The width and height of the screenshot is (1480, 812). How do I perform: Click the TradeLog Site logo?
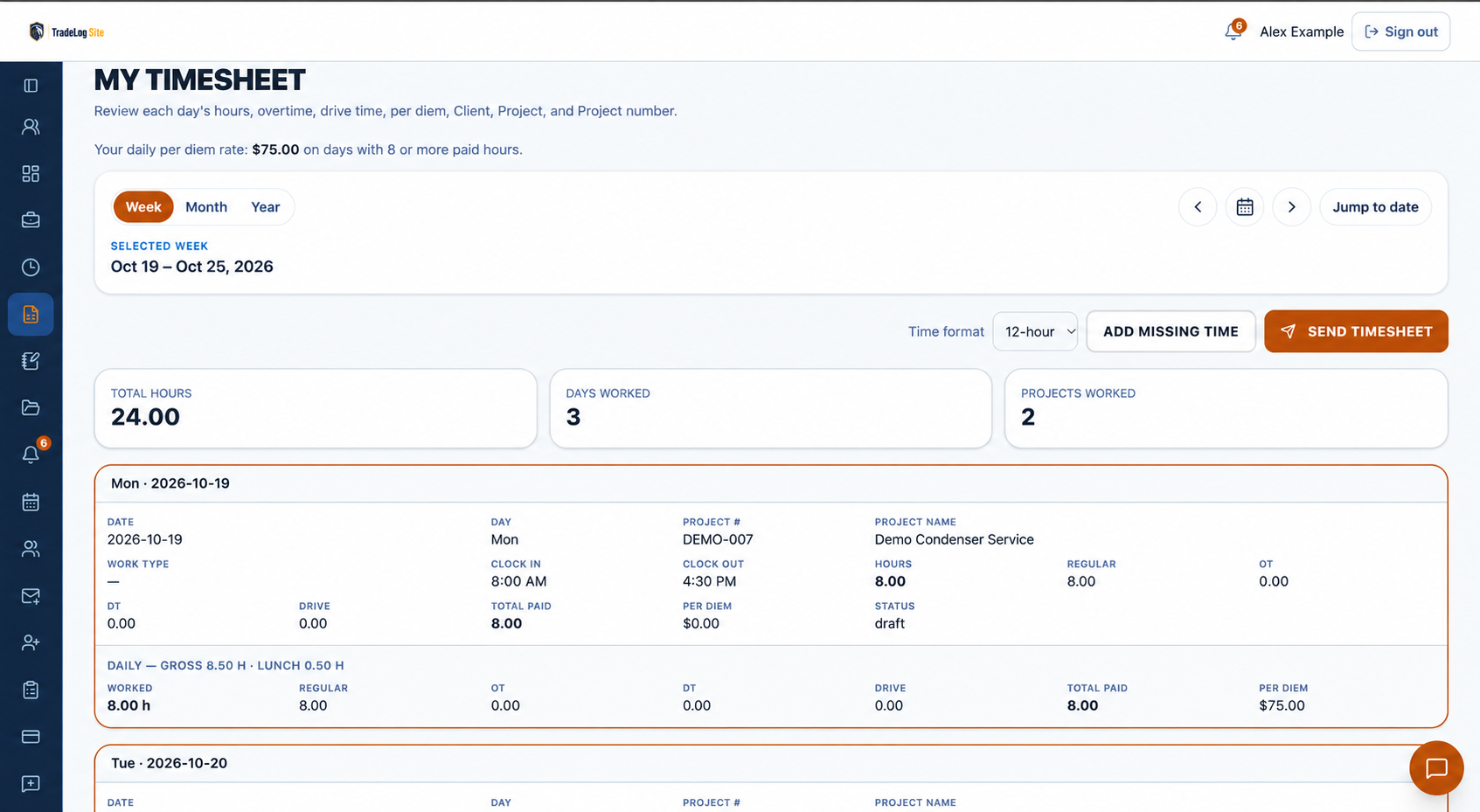66,32
